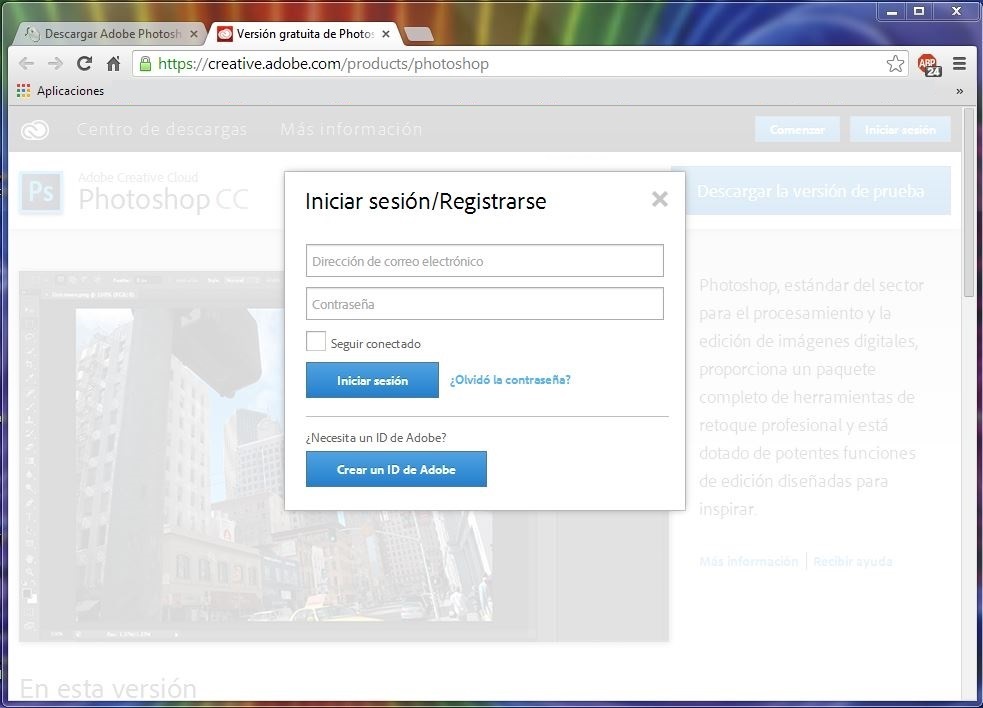Focus the Dirección de correo electrónico field
This screenshot has width=983, height=708.
(x=485, y=261)
